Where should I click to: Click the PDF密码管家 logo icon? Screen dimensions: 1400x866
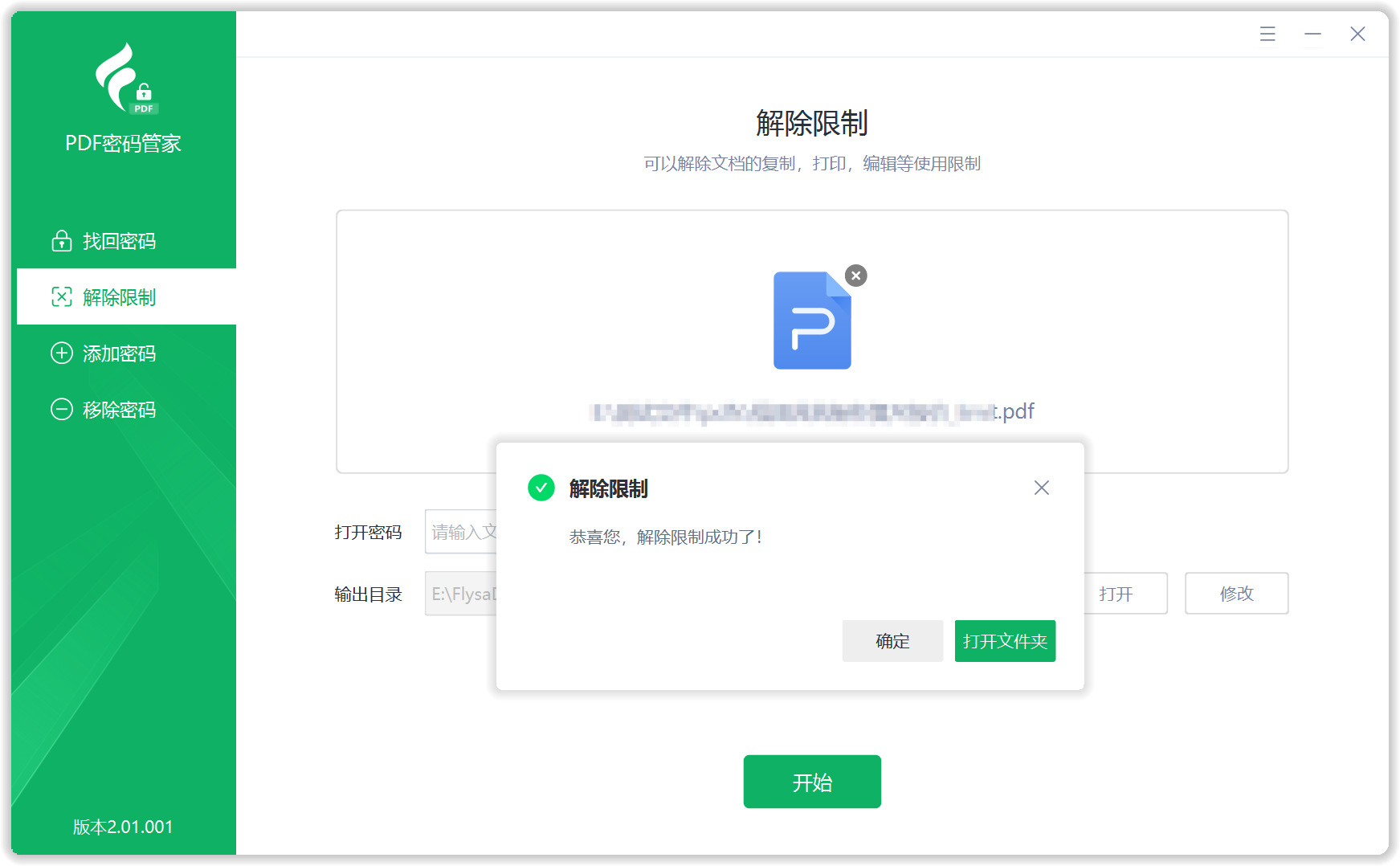click(125, 79)
